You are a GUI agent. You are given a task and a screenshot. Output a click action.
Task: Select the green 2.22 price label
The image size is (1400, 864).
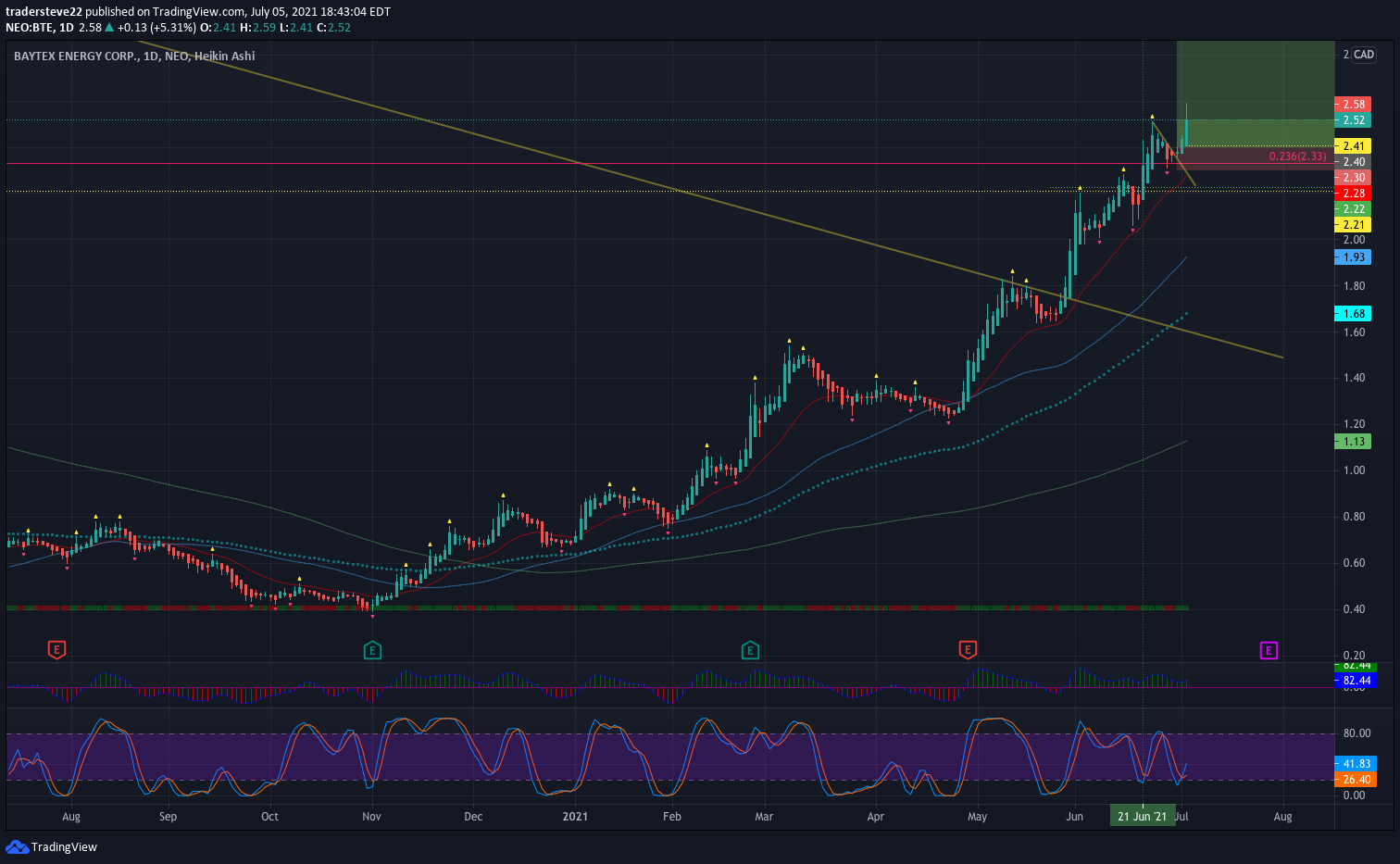point(1353,209)
